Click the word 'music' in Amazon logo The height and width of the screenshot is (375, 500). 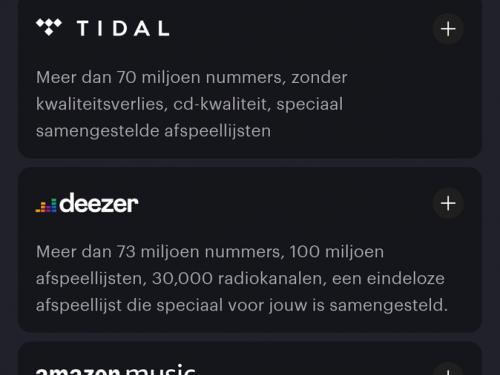(160, 369)
